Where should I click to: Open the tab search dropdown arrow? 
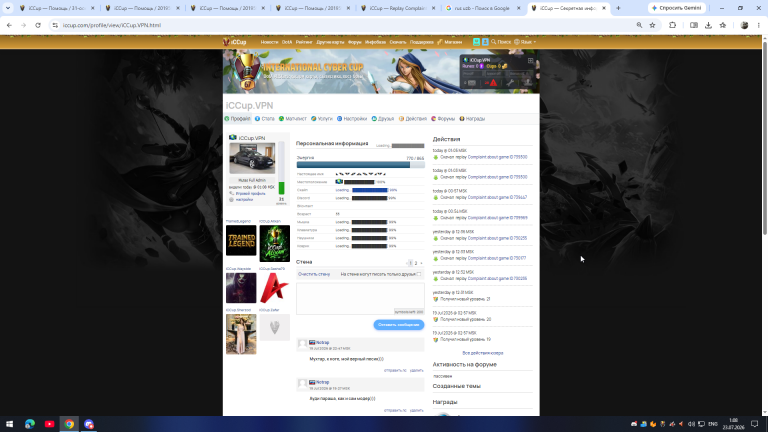8,8
